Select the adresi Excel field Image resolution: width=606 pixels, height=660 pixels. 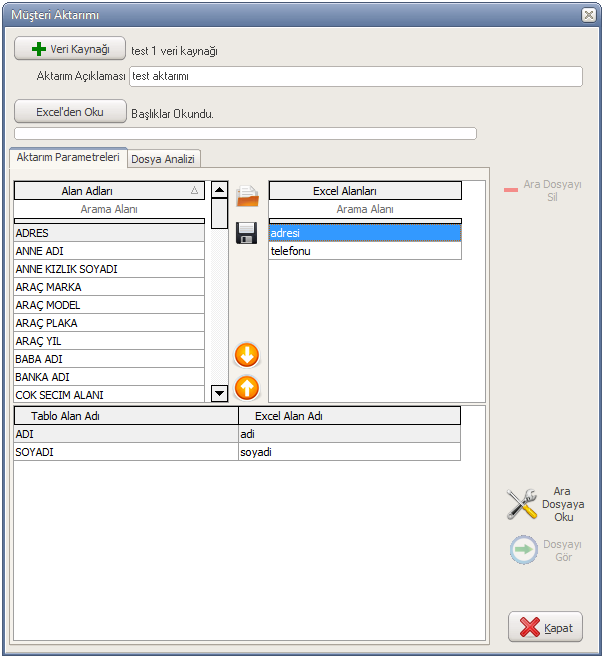(365, 233)
